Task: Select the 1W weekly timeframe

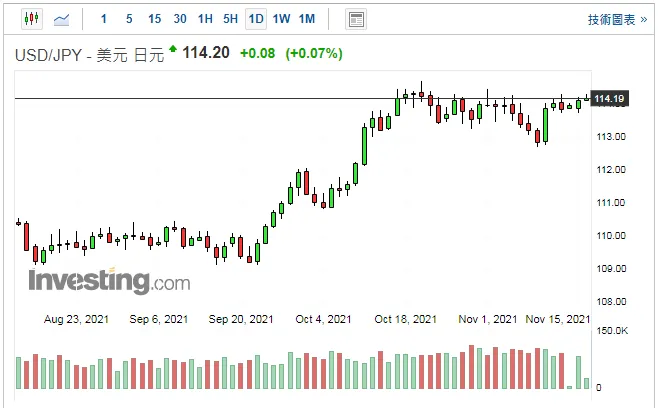Action: (x=281, y=19)
